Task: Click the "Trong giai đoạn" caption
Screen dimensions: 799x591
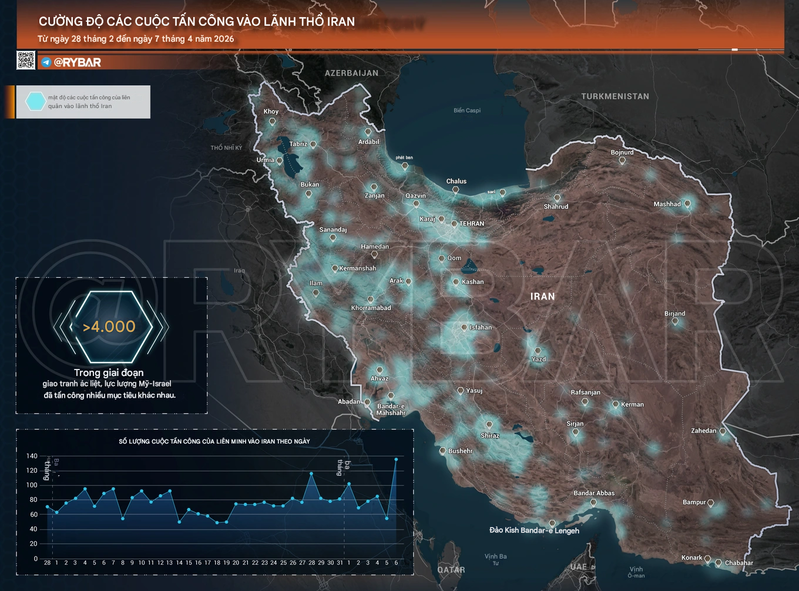Action: tap(109, 372)
